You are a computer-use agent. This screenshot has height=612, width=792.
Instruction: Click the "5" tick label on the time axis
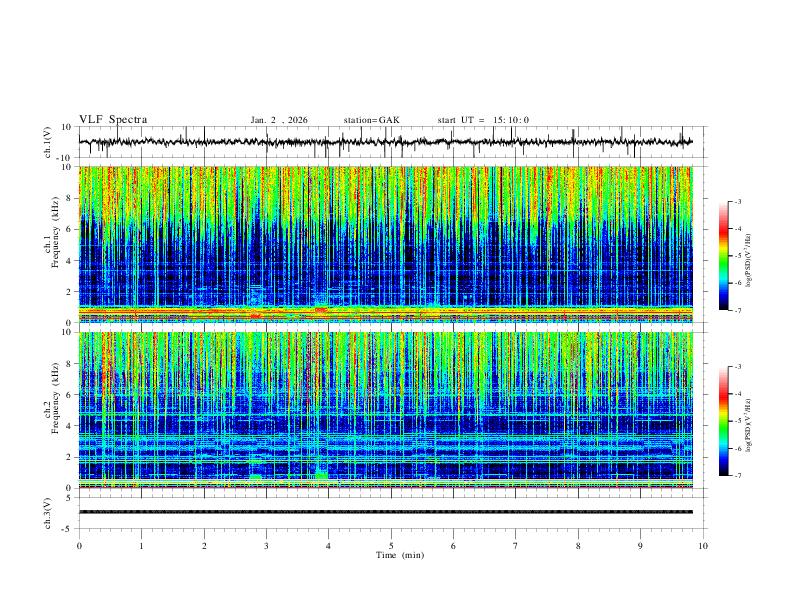pyautogui.click(x=391, y=546)
